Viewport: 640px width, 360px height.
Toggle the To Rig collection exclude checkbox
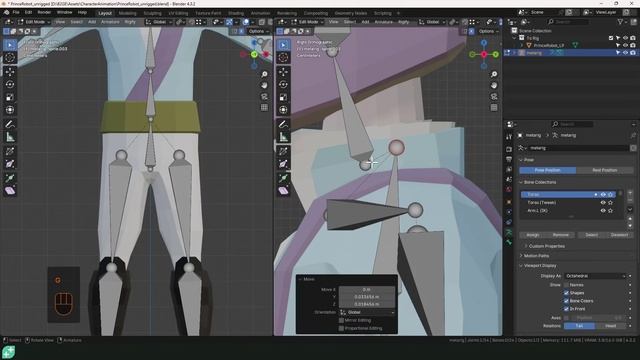[x=611, y=38]
